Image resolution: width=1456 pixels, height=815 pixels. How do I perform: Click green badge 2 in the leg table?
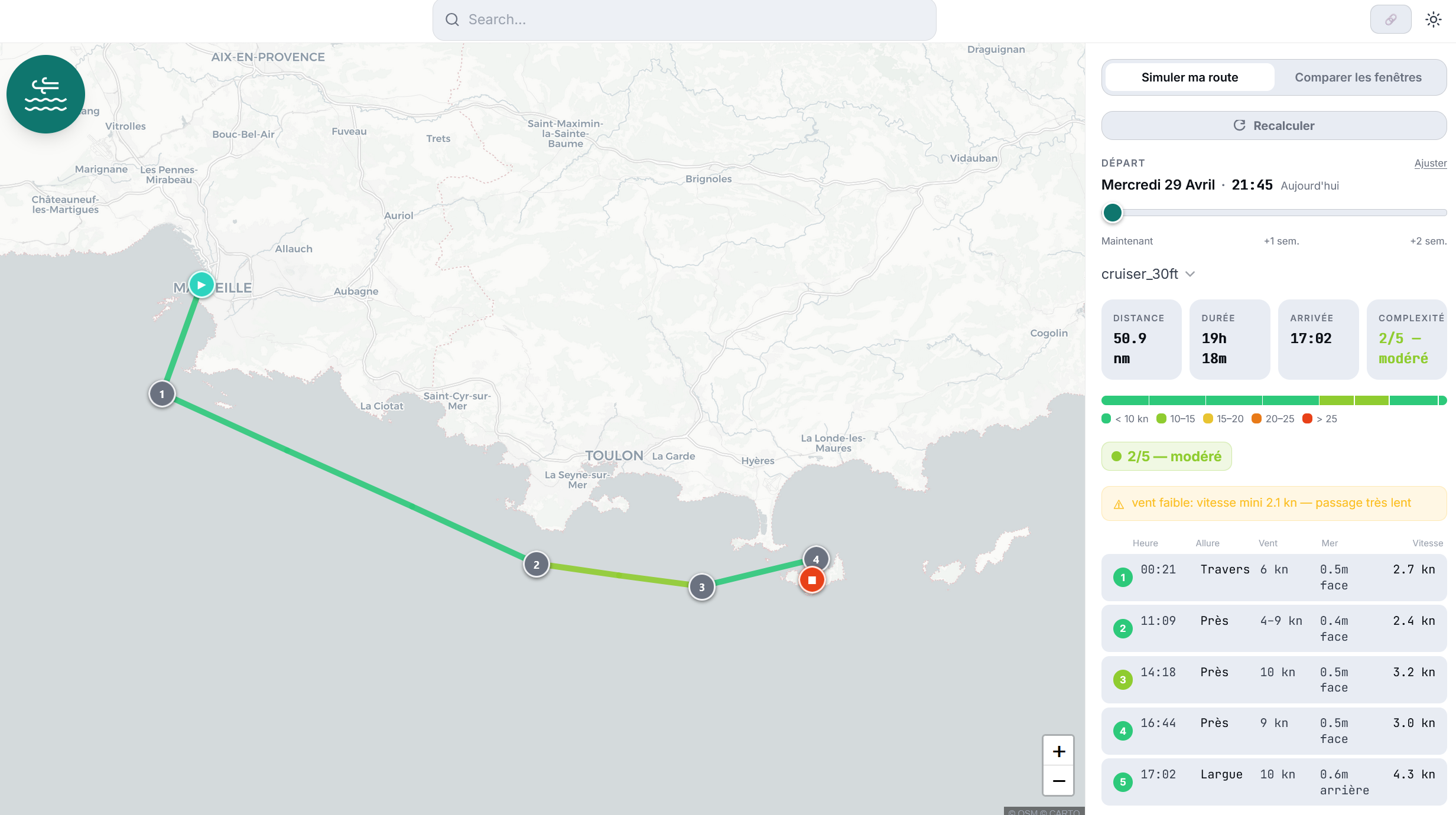(1123, 628)
